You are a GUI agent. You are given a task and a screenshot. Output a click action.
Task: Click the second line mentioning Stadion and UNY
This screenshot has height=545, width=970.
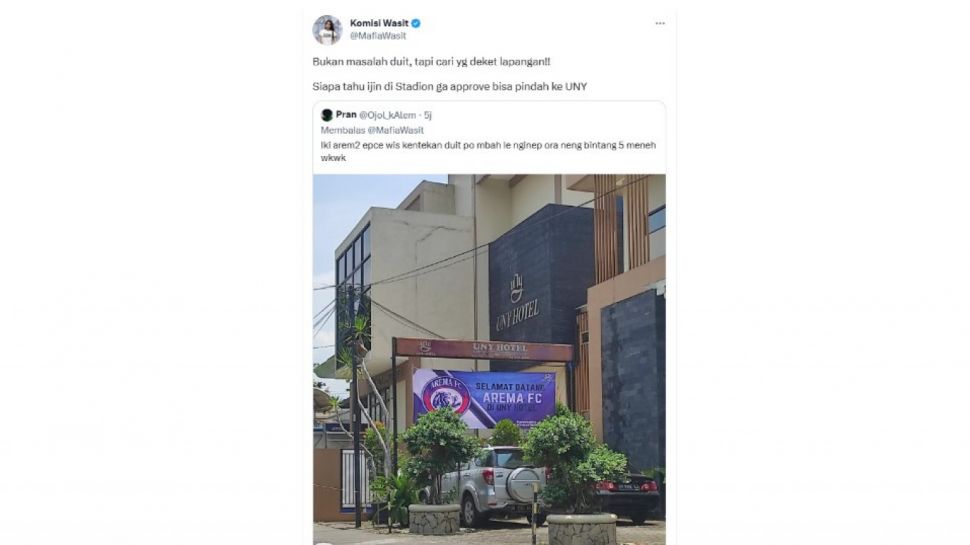pyautogui.click(x=450, y=87)
